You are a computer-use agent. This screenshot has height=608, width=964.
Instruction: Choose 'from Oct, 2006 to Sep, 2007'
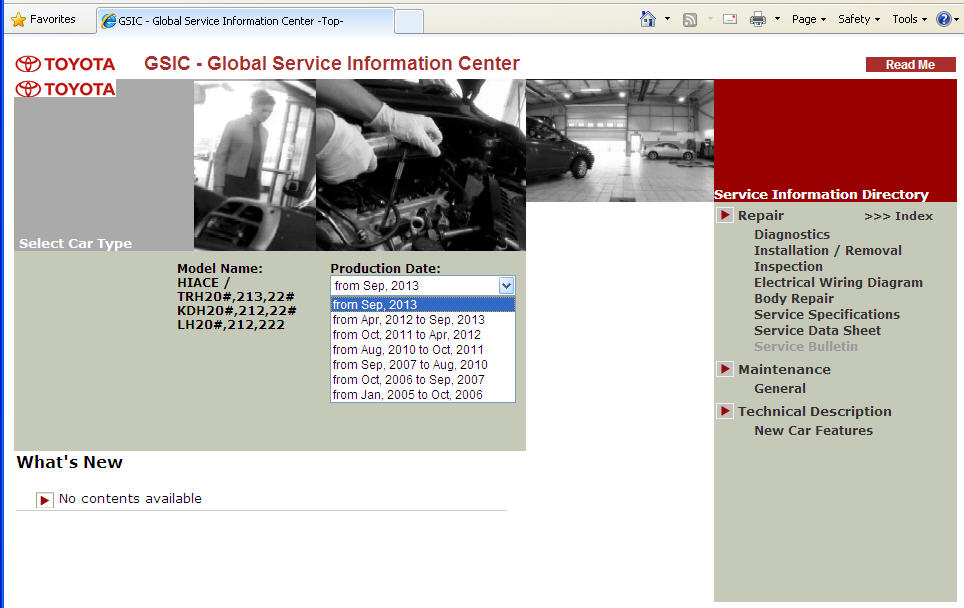coord(422,379)
